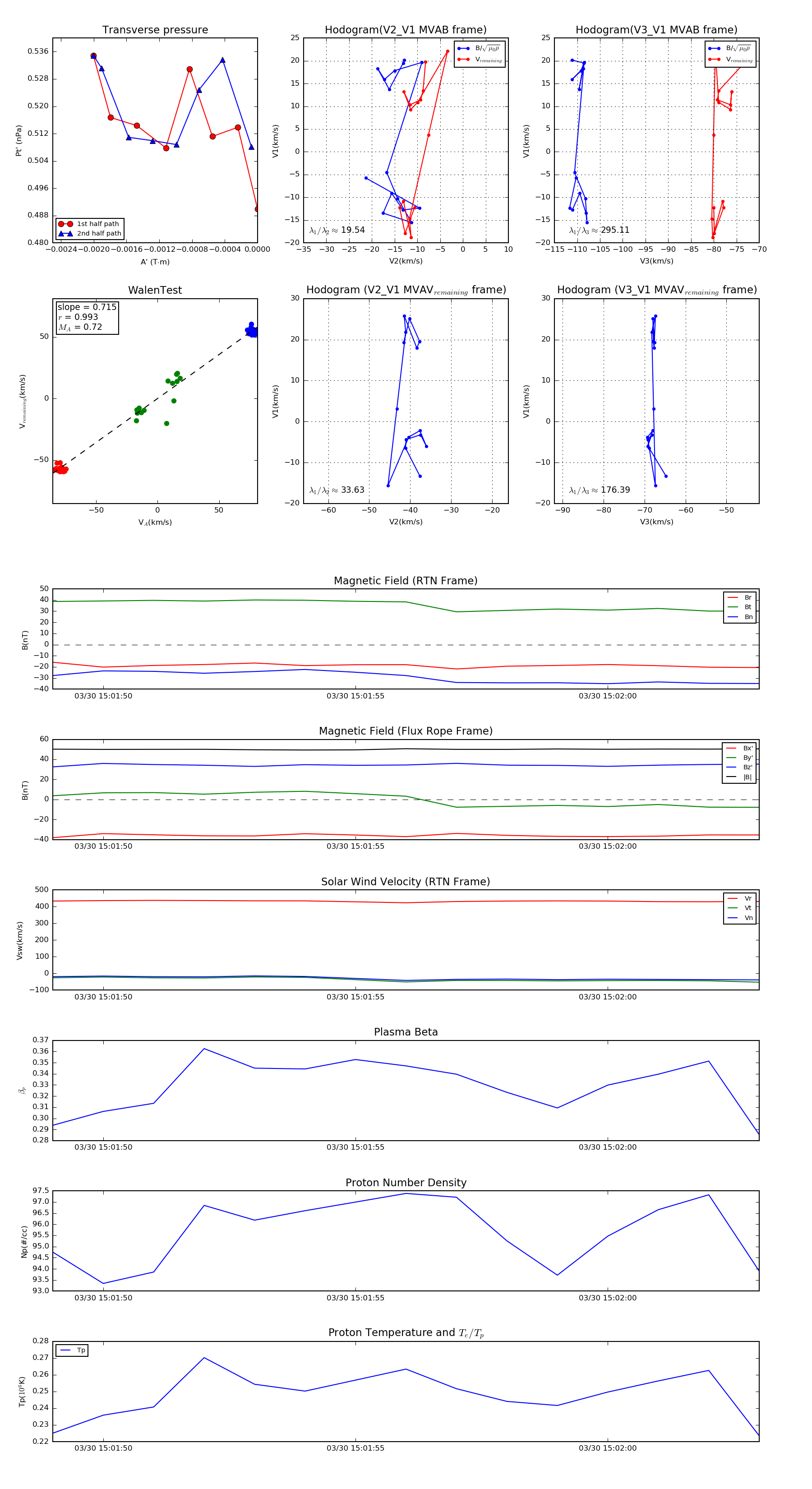
Task: Click the 'Vremaining(km/s)' y-axis label of WalenTest
Action: point(23,401)
